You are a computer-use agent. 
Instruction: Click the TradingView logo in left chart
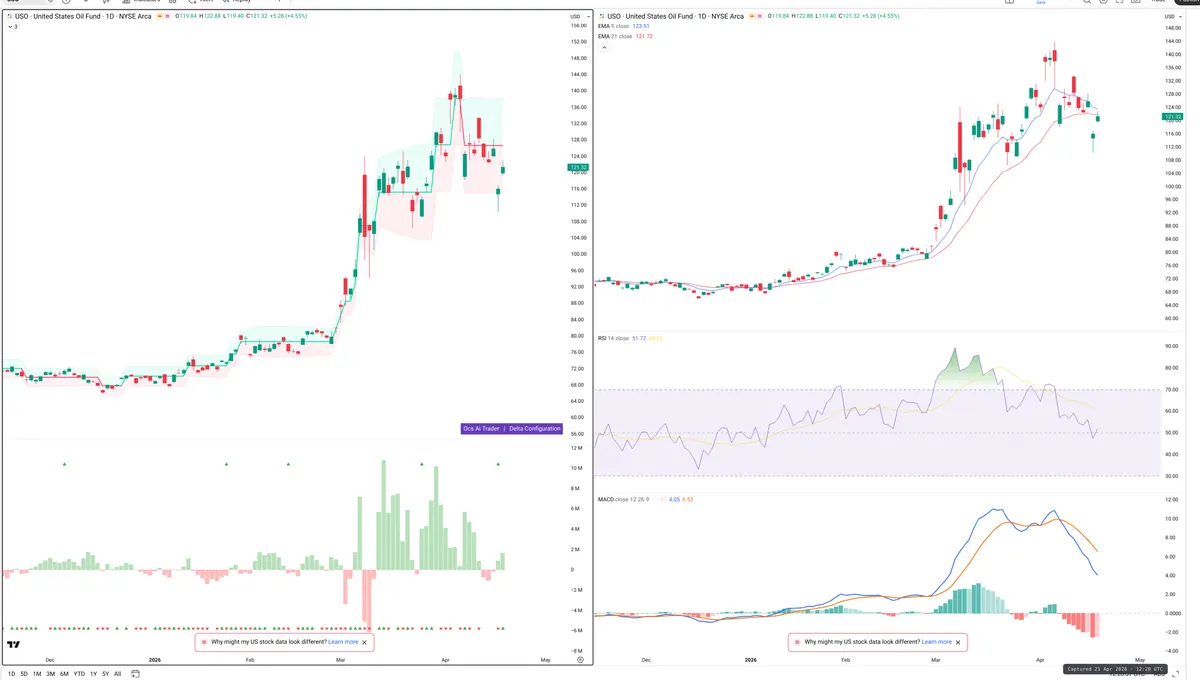14,646
